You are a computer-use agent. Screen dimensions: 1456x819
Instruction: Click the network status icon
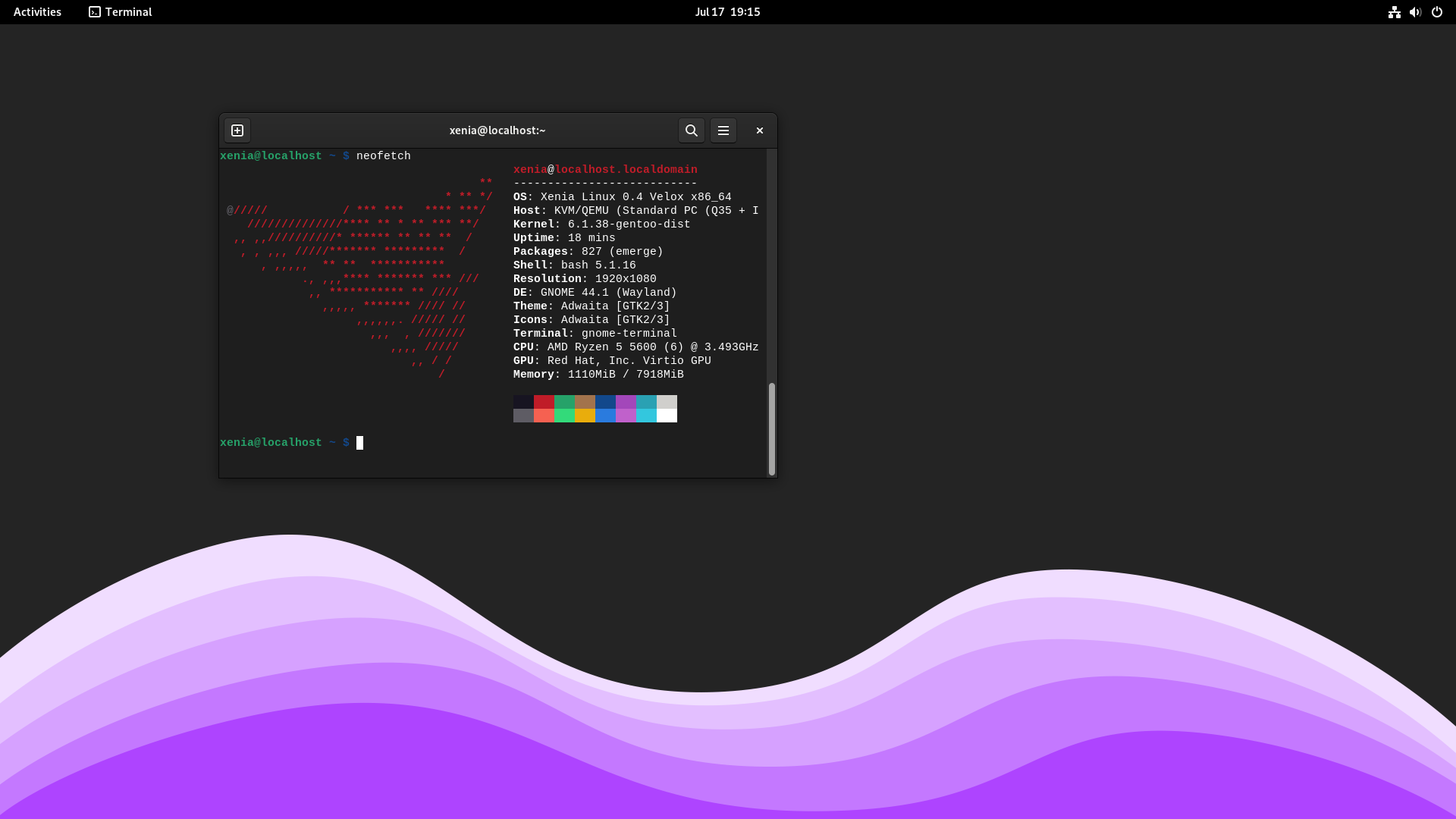[1394, 12]
